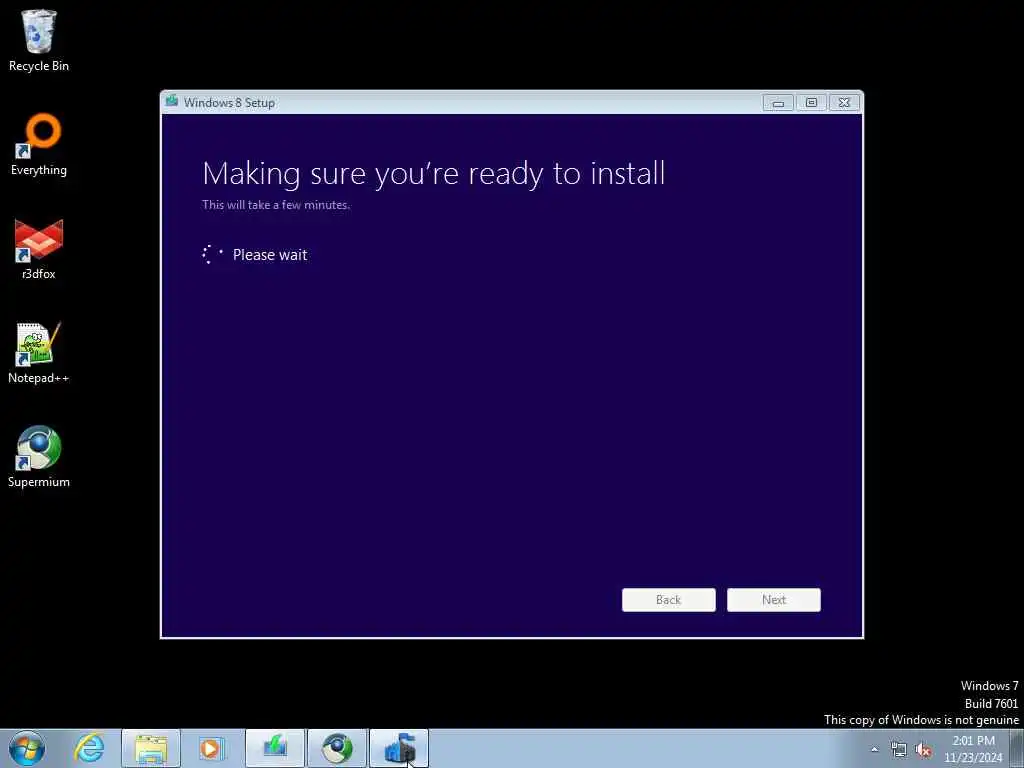1024x768 pixels.
Task: Click the Windows 8 Setup title icon
Action: 172,101
